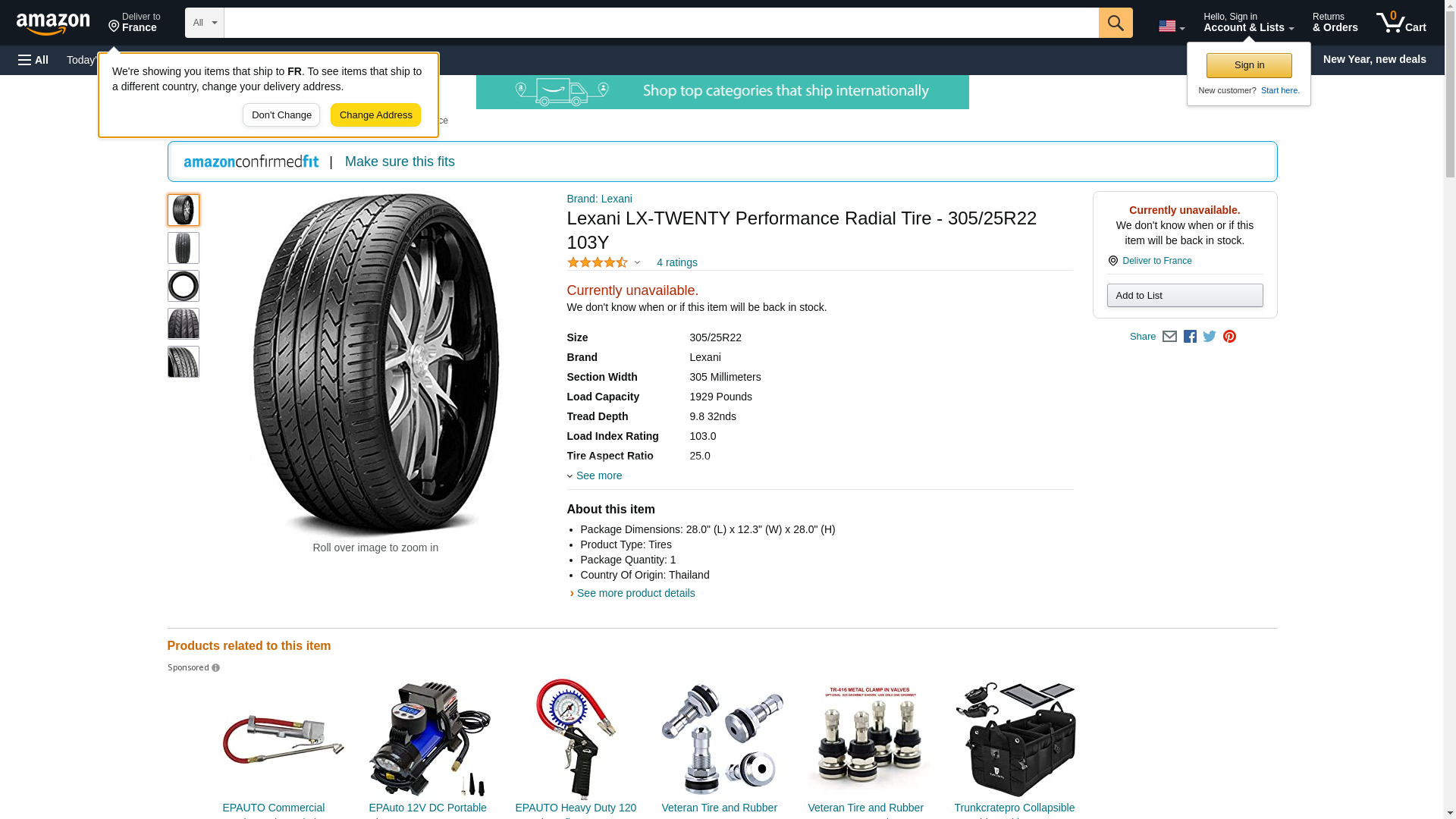Share product on Facebook icon
Viewport: 1456px width, 819px height.
[x=1190, y=337]
